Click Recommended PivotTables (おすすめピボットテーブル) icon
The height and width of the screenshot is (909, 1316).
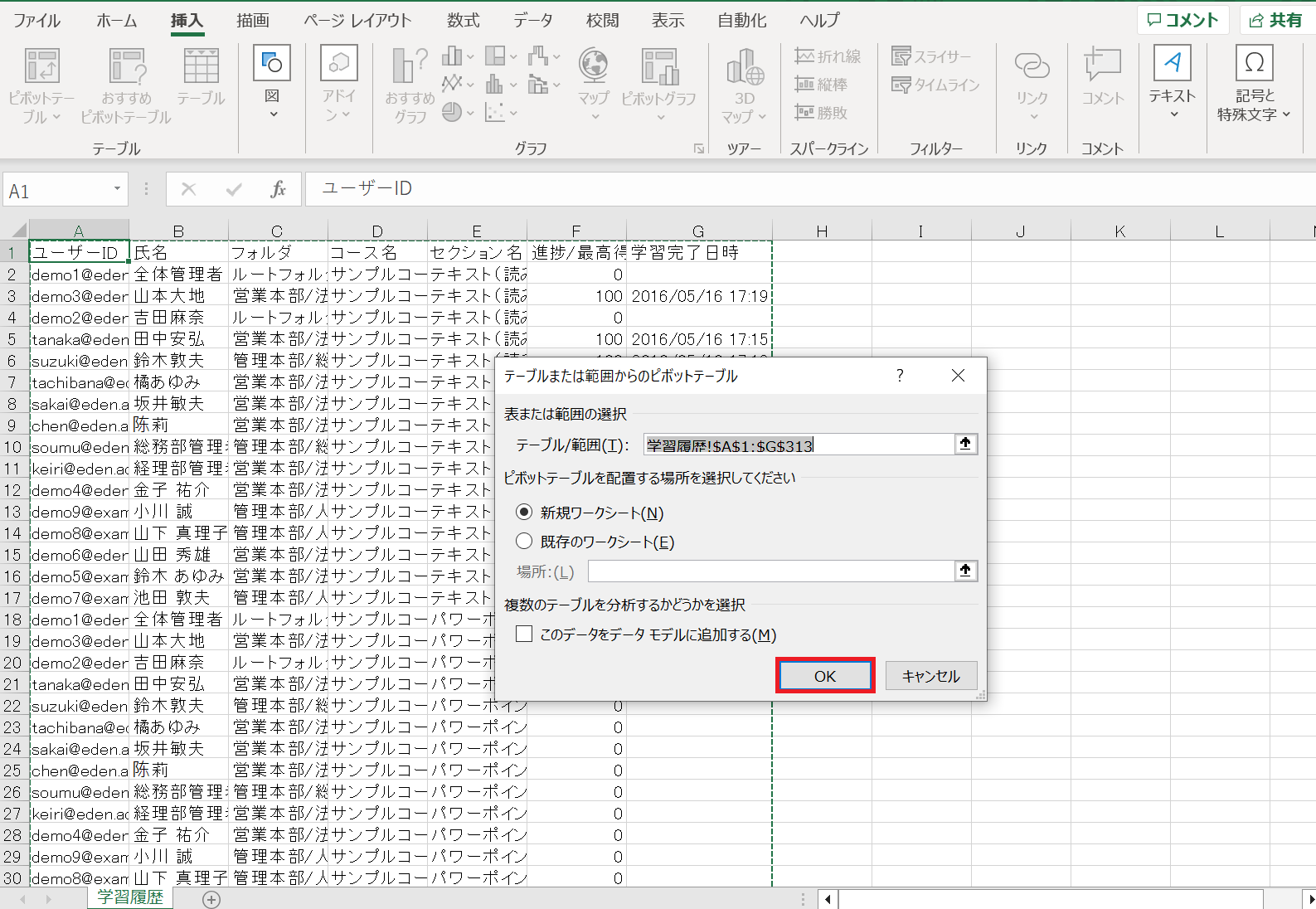pos(126,86)
